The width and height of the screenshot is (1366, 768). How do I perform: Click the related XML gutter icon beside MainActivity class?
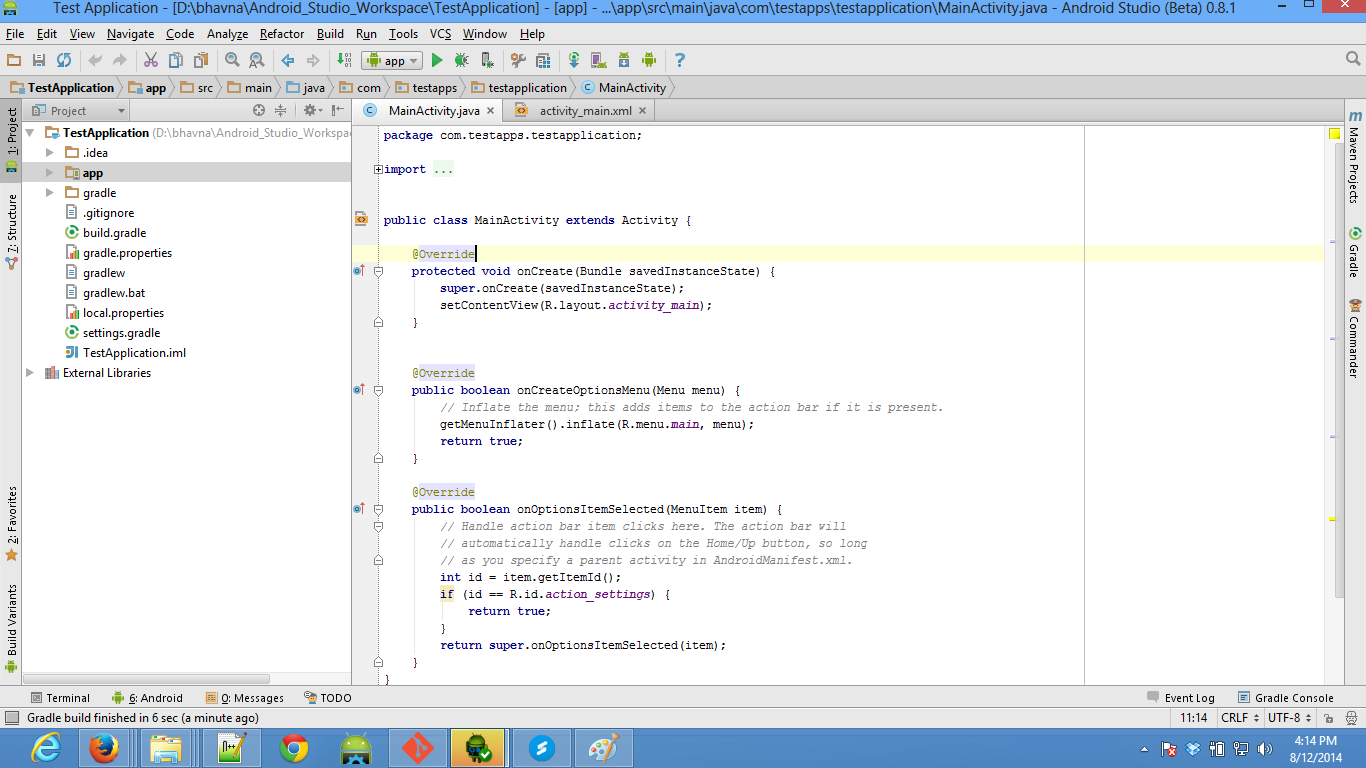[x=361, y=218]
